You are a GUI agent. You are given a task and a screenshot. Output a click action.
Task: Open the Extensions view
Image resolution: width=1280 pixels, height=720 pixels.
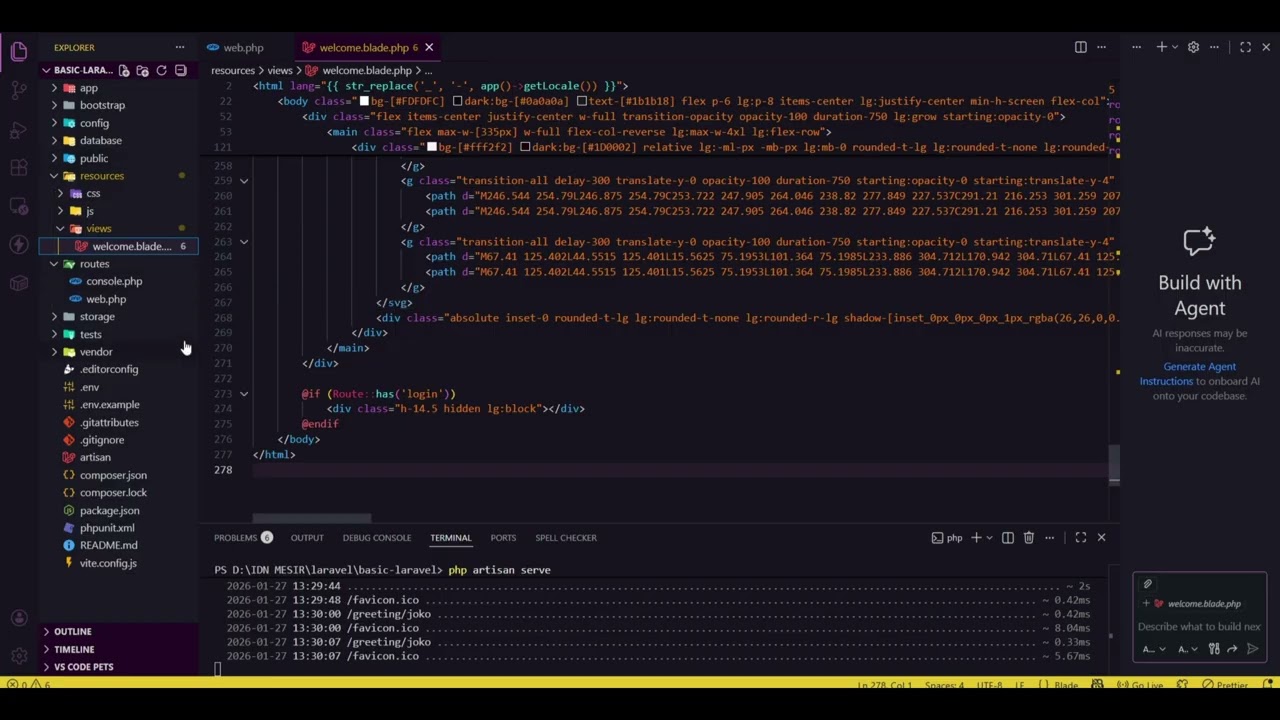click(x=19, y=168)
